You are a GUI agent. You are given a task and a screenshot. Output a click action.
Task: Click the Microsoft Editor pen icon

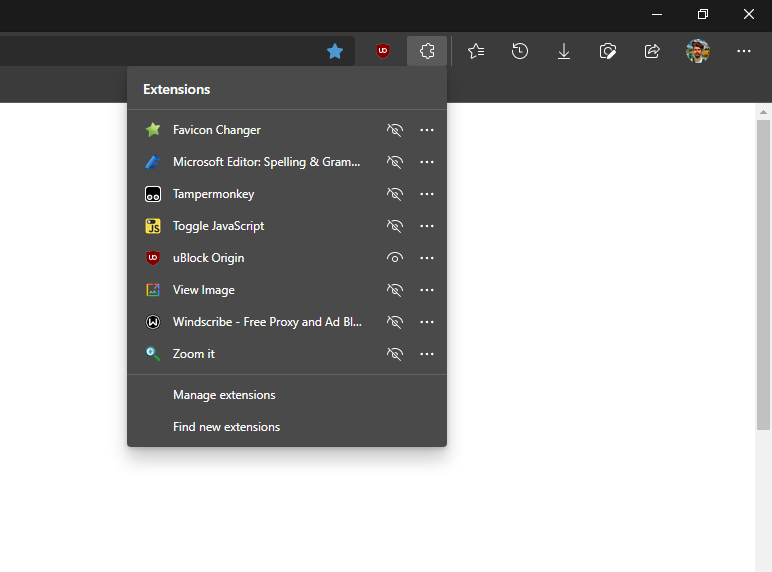coord(153,162)
